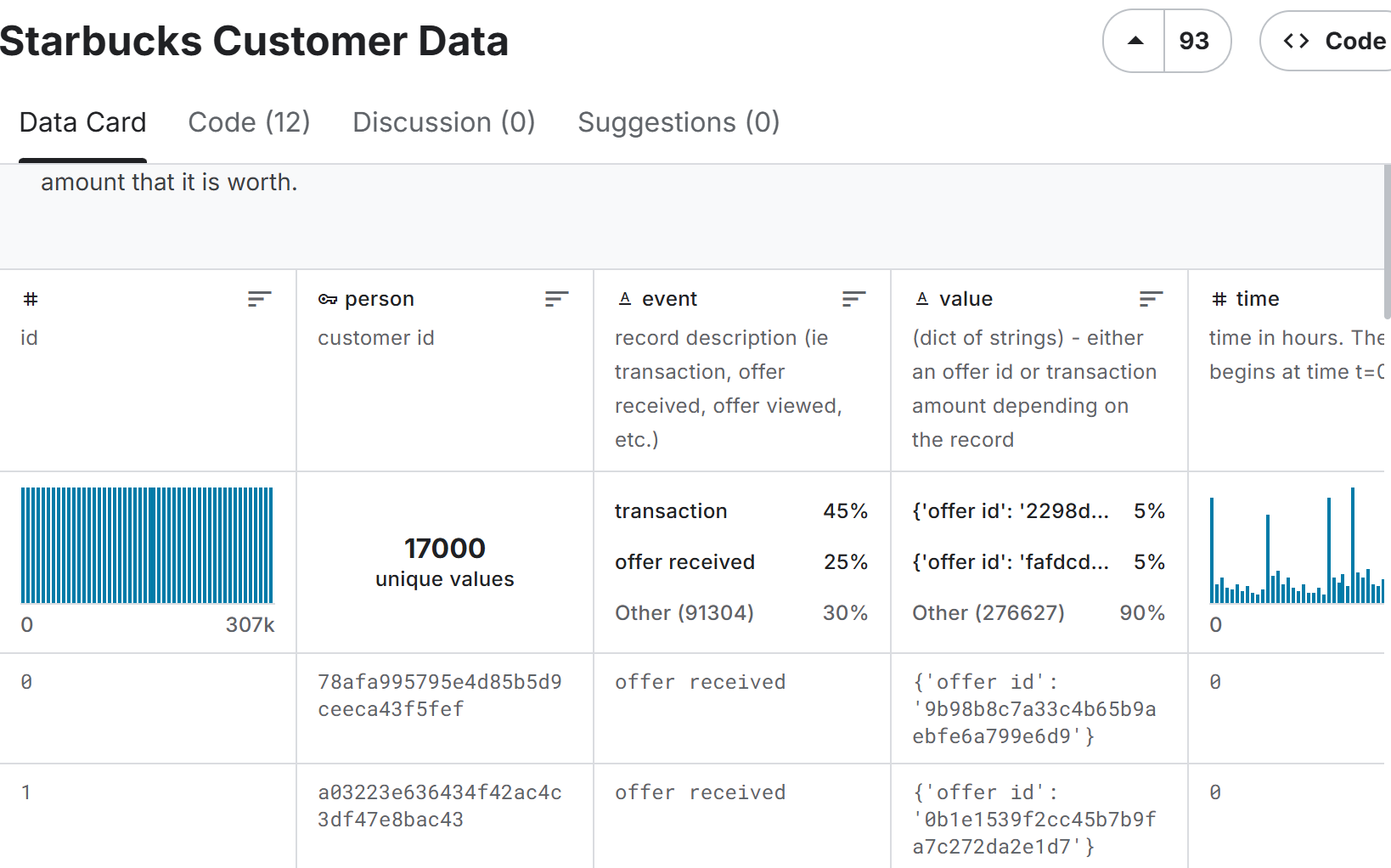Viewport: 1391px width, 868px height.
Task: Click the customer id description
Action: pyautogui.click(x=376, y=338)
